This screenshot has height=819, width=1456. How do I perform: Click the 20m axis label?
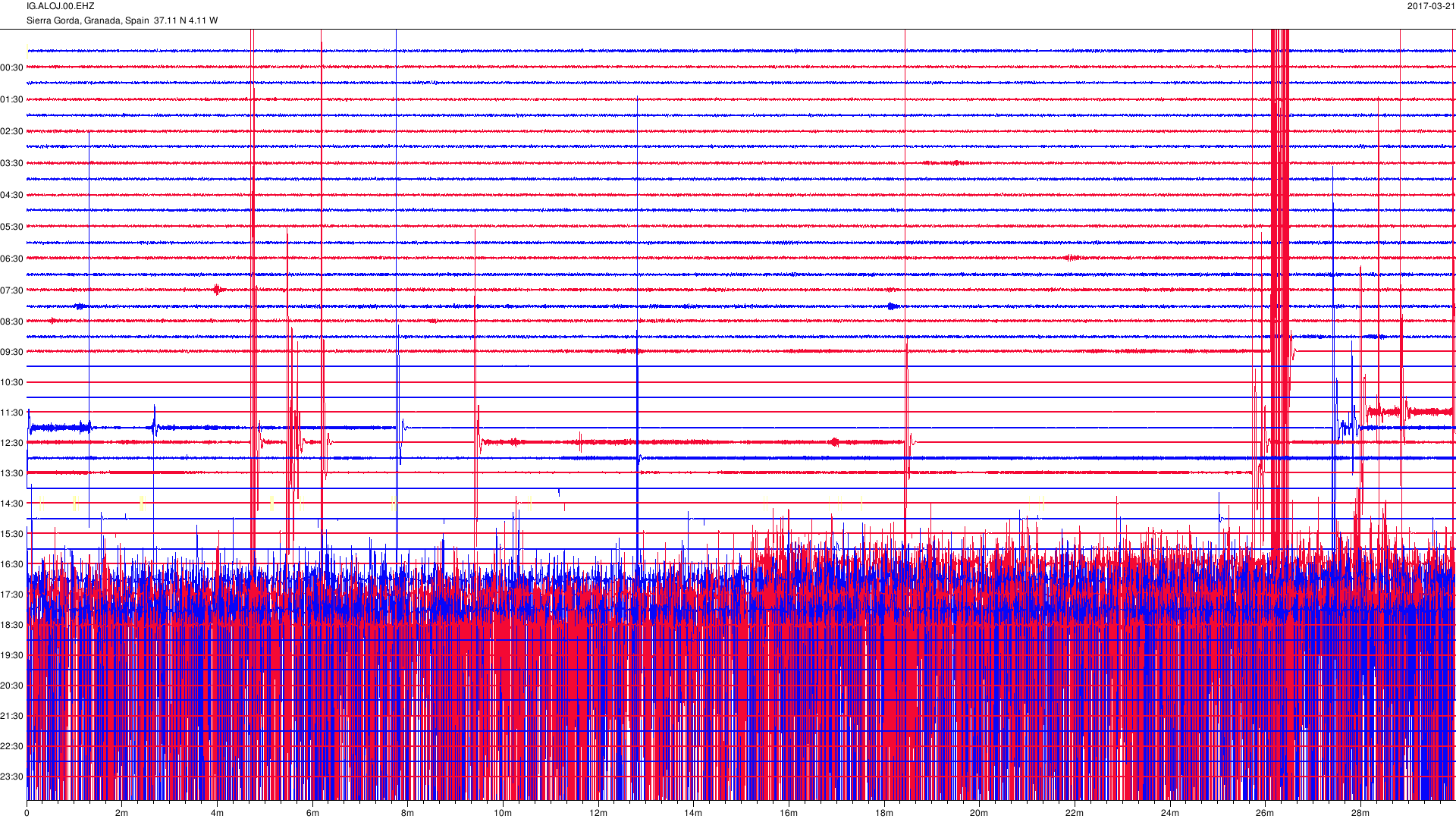[979, 813]
